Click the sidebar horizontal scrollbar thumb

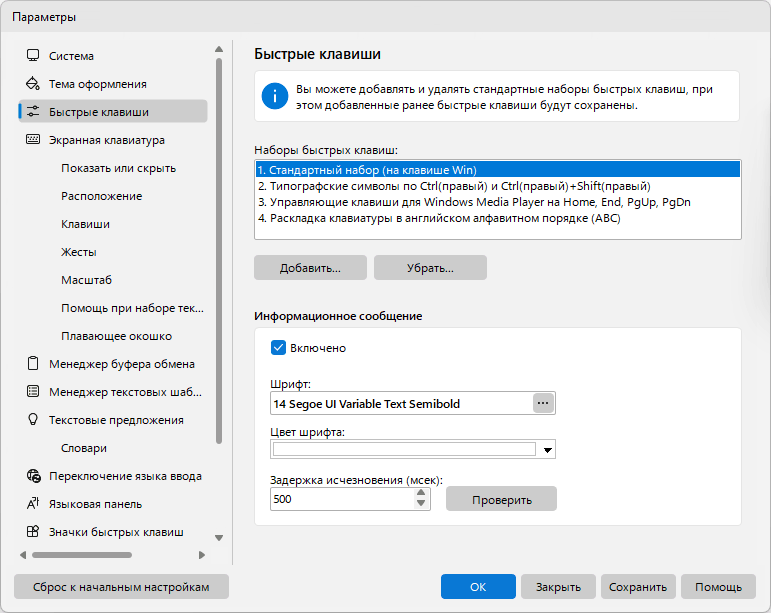pyautogui.click(x=82, y=555)
